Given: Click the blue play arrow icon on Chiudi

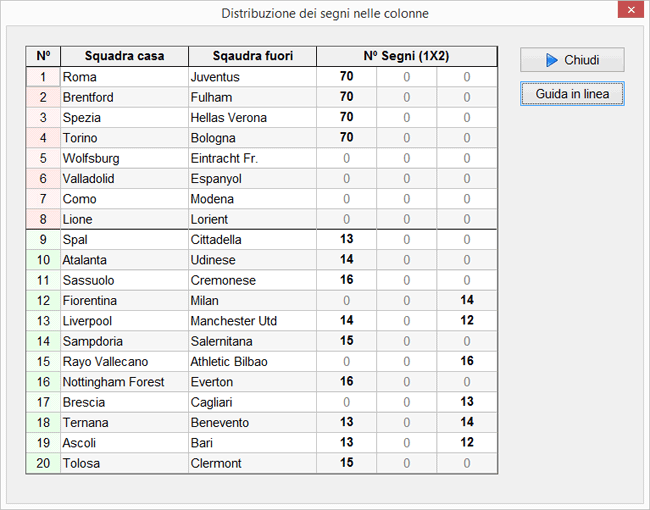Looking at the screenshot, I should [x=551, y=60].
